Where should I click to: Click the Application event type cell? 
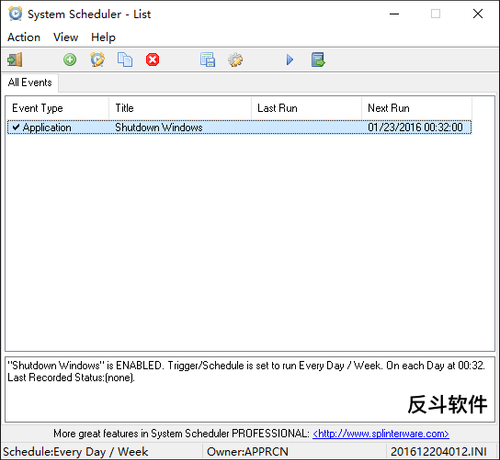tap(47, 127)
